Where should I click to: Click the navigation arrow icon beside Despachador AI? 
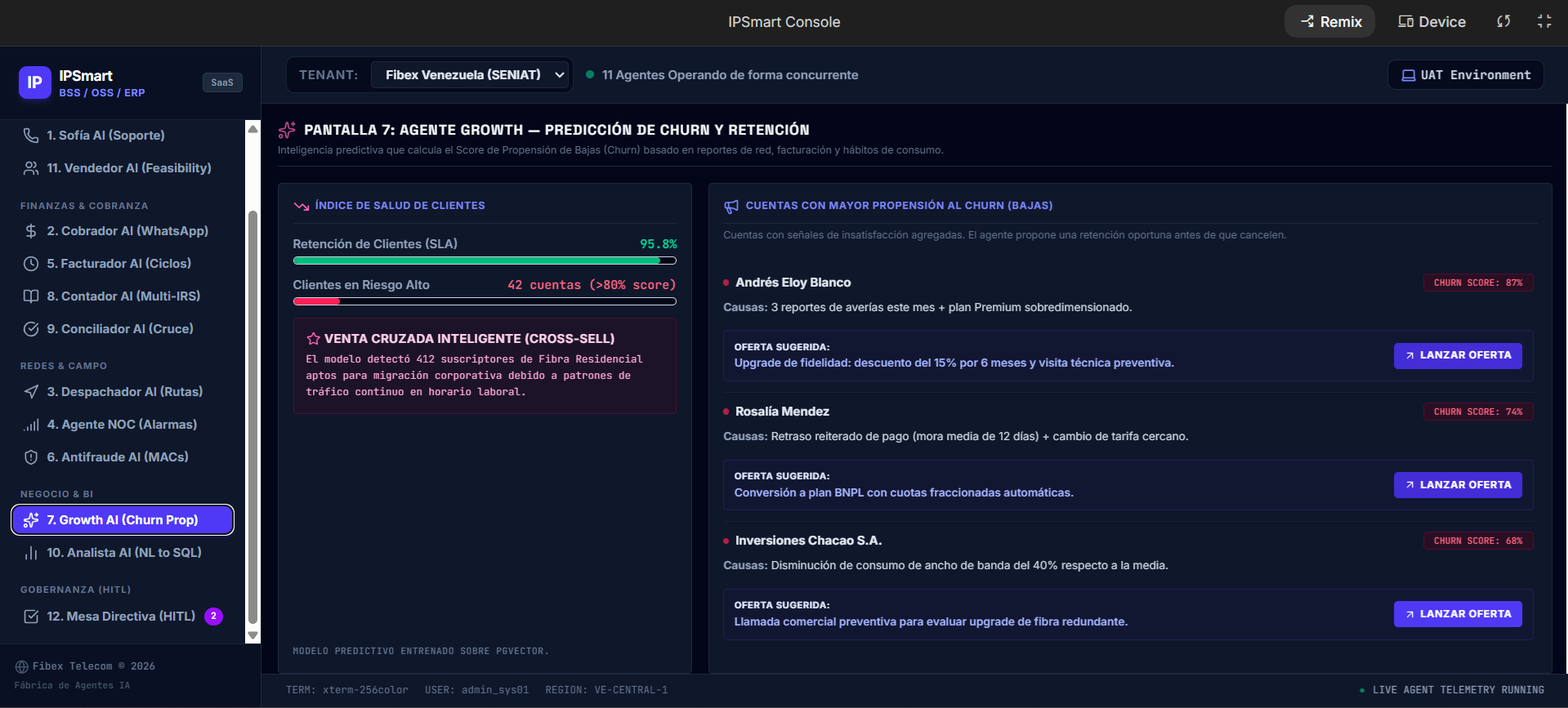pyautogui.click(x=31, y=392)
